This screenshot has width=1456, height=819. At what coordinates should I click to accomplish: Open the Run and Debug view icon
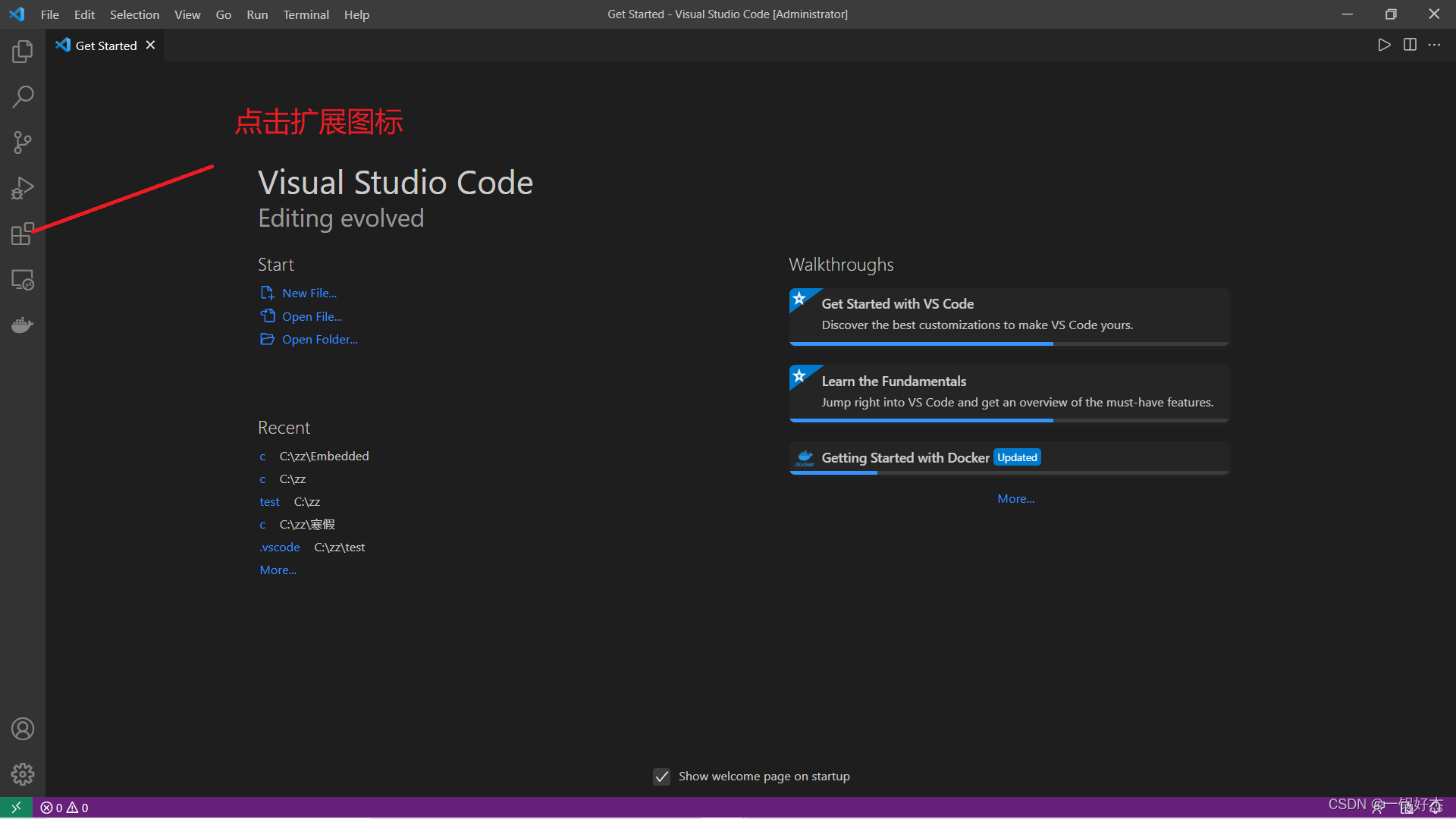pos(23,188)
